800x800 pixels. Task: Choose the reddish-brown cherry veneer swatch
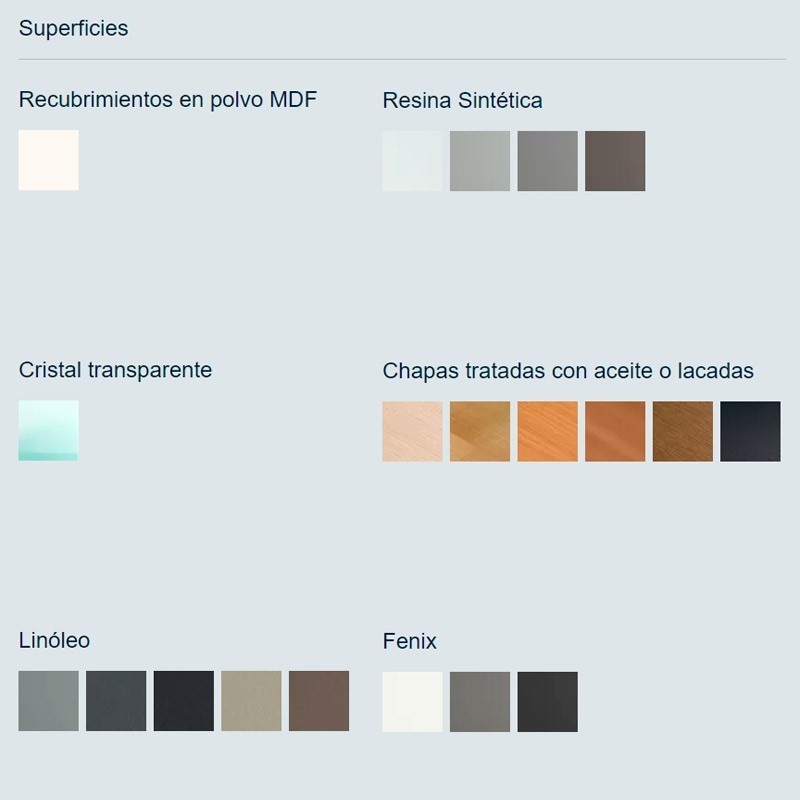(x=615, y=431)
